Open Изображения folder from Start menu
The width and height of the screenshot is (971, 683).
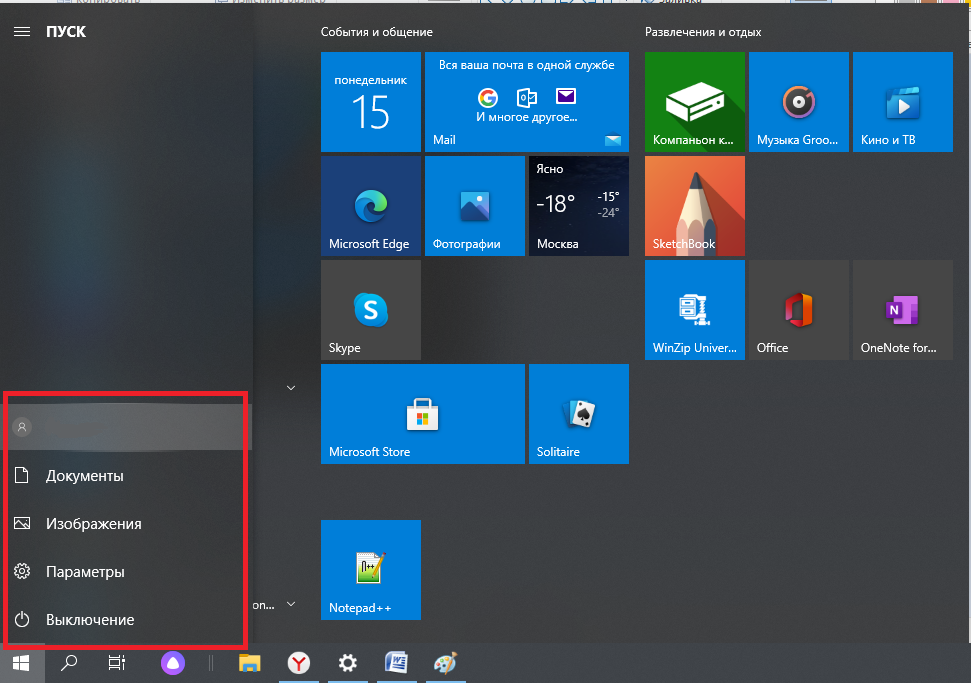pos(124,524)
